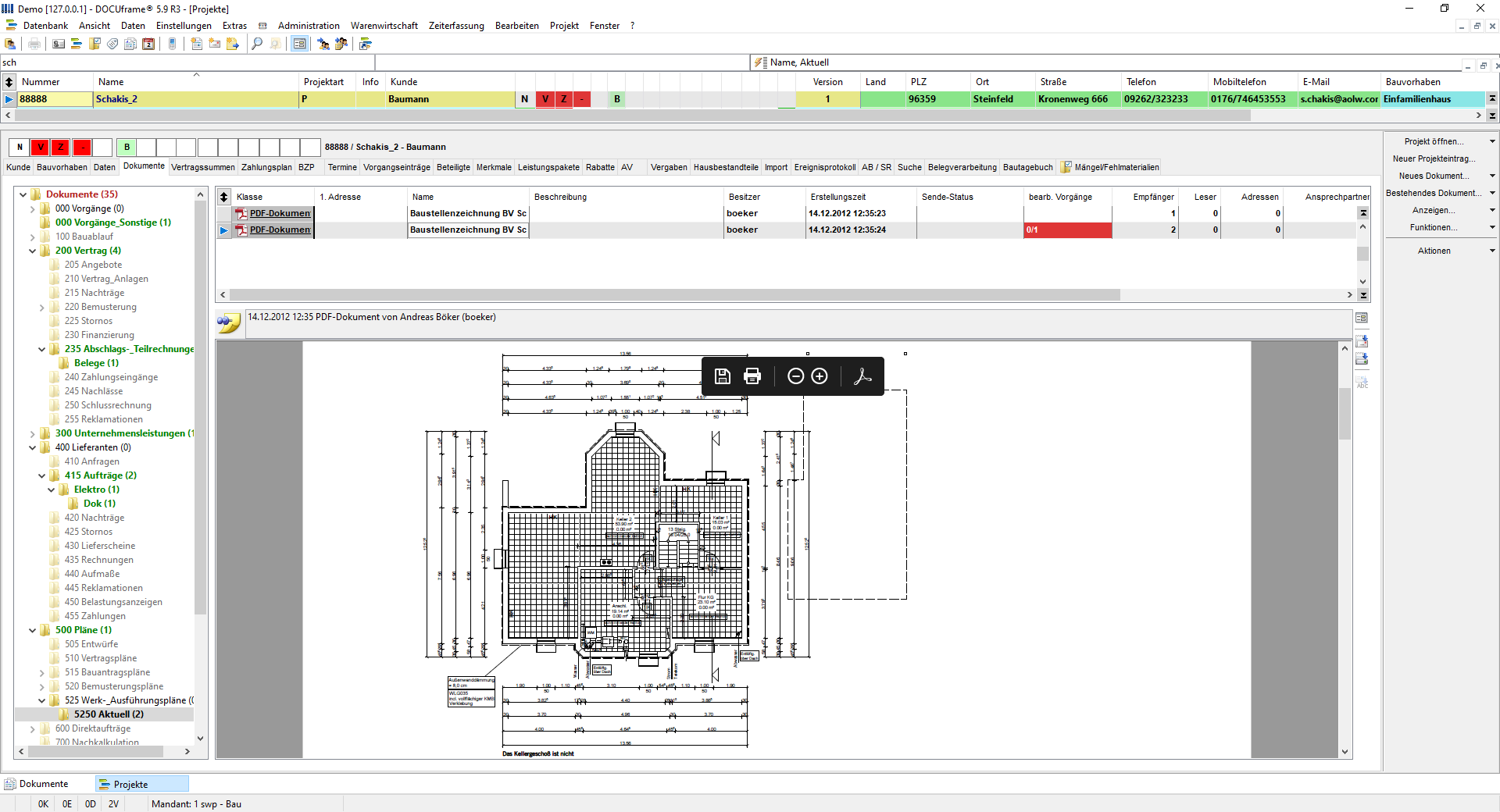Click the new note with arrow icon
Viewport: 1500px width, 812px height.
(232, 44)
